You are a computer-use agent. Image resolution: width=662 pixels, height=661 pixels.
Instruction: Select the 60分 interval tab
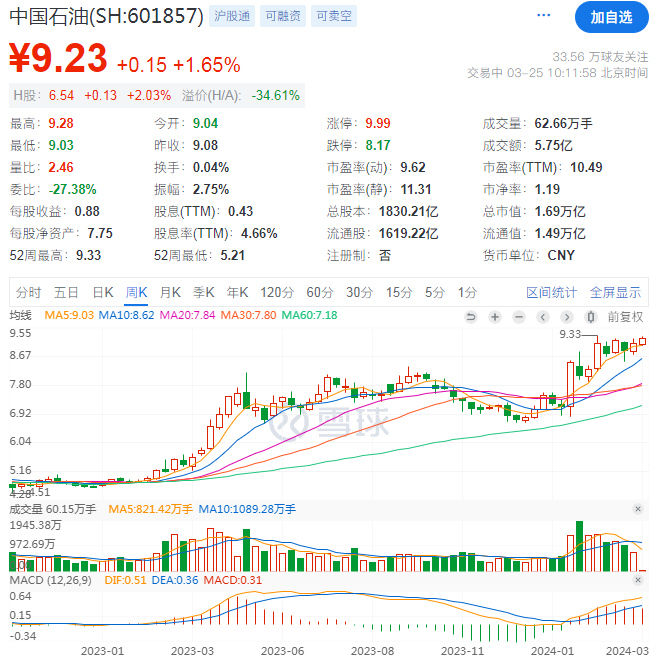pyautogui.click(x=320, y=292)
